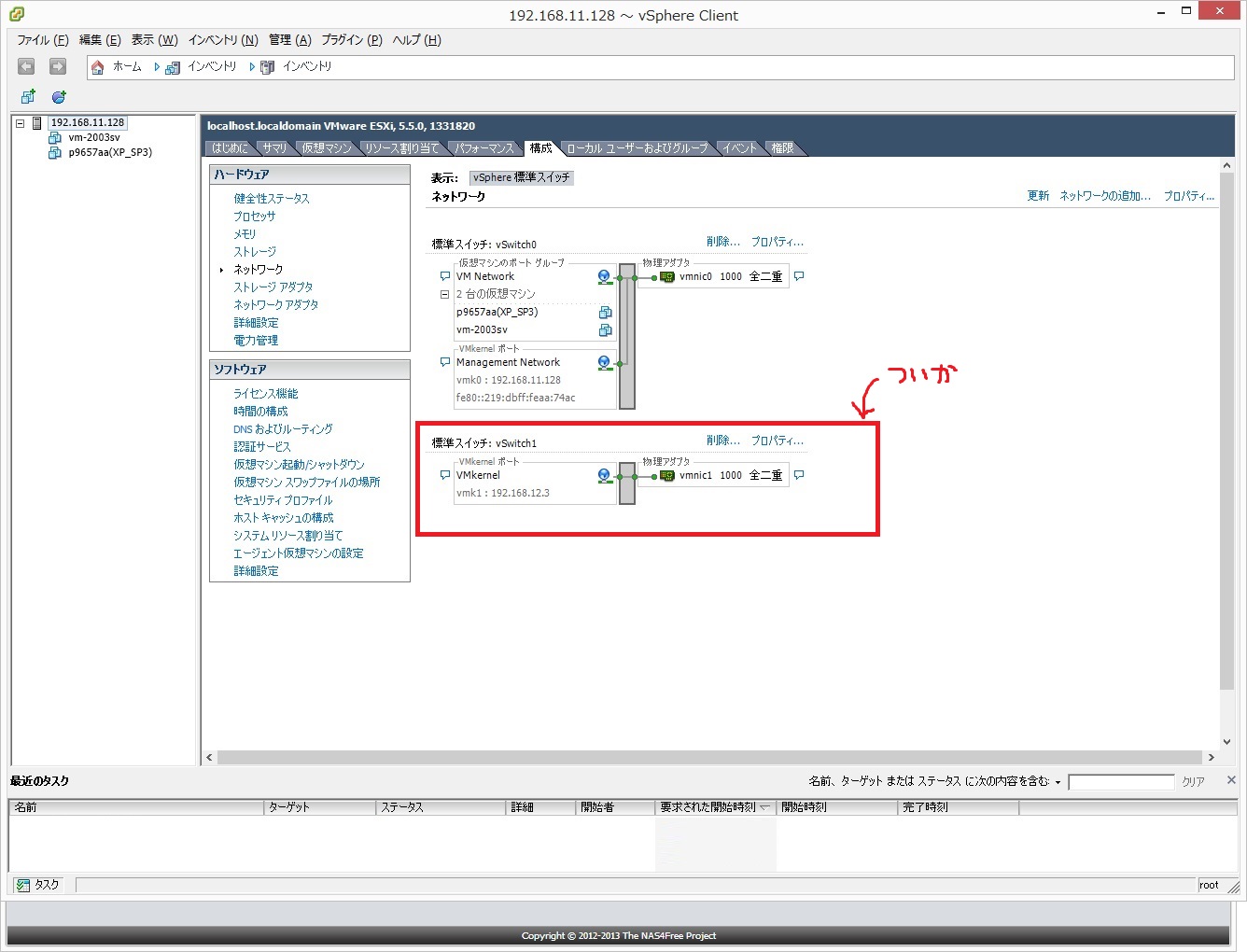This screenshot has height=952, width=1247.
Task: Open ライセンス機能 in software list
Action: pyautogui.click(x=266, y=394)
